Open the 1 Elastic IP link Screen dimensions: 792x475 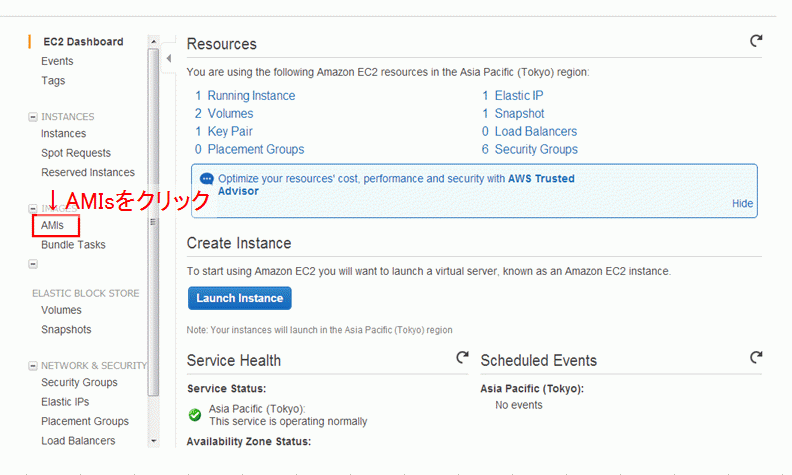(x=513, y=96)
